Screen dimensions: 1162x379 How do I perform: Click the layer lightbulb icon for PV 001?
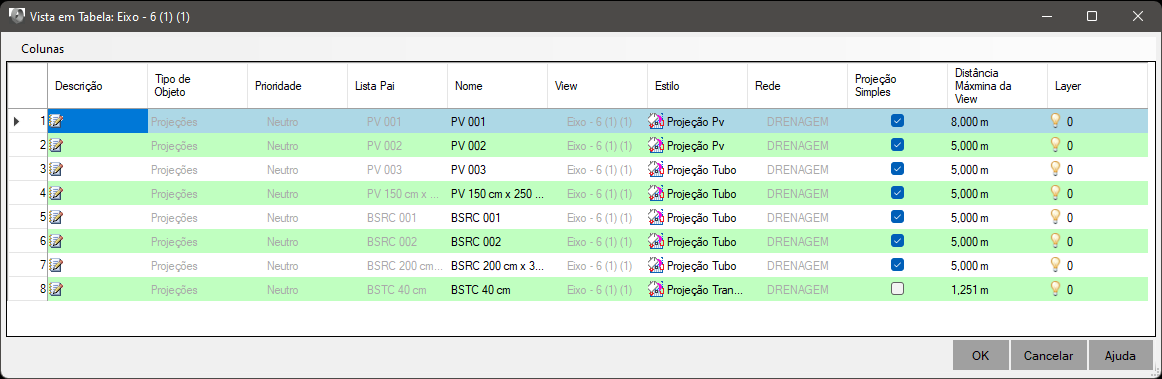point(1056,120)
